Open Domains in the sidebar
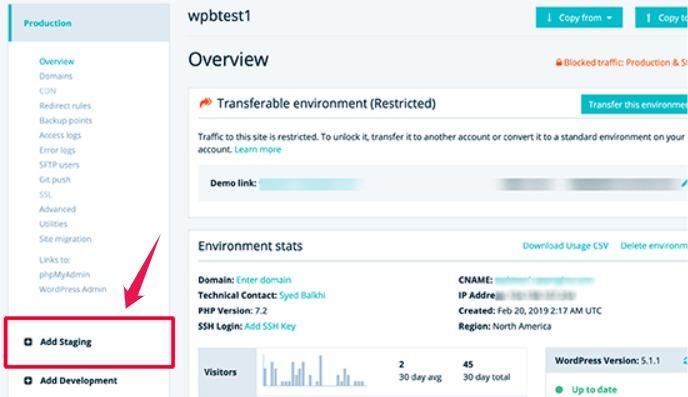Screen dimensions: 688x397 click(x=56, y=76)
